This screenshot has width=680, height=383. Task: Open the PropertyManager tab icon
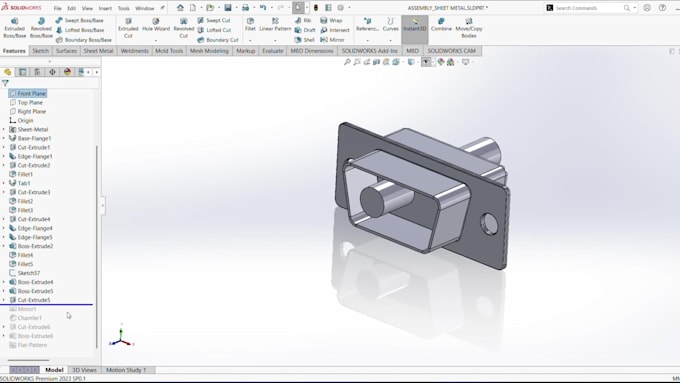[x=23, y=72]
